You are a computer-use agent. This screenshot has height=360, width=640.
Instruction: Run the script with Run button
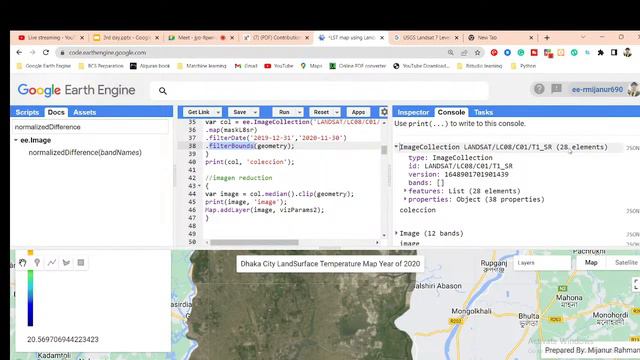284,112
